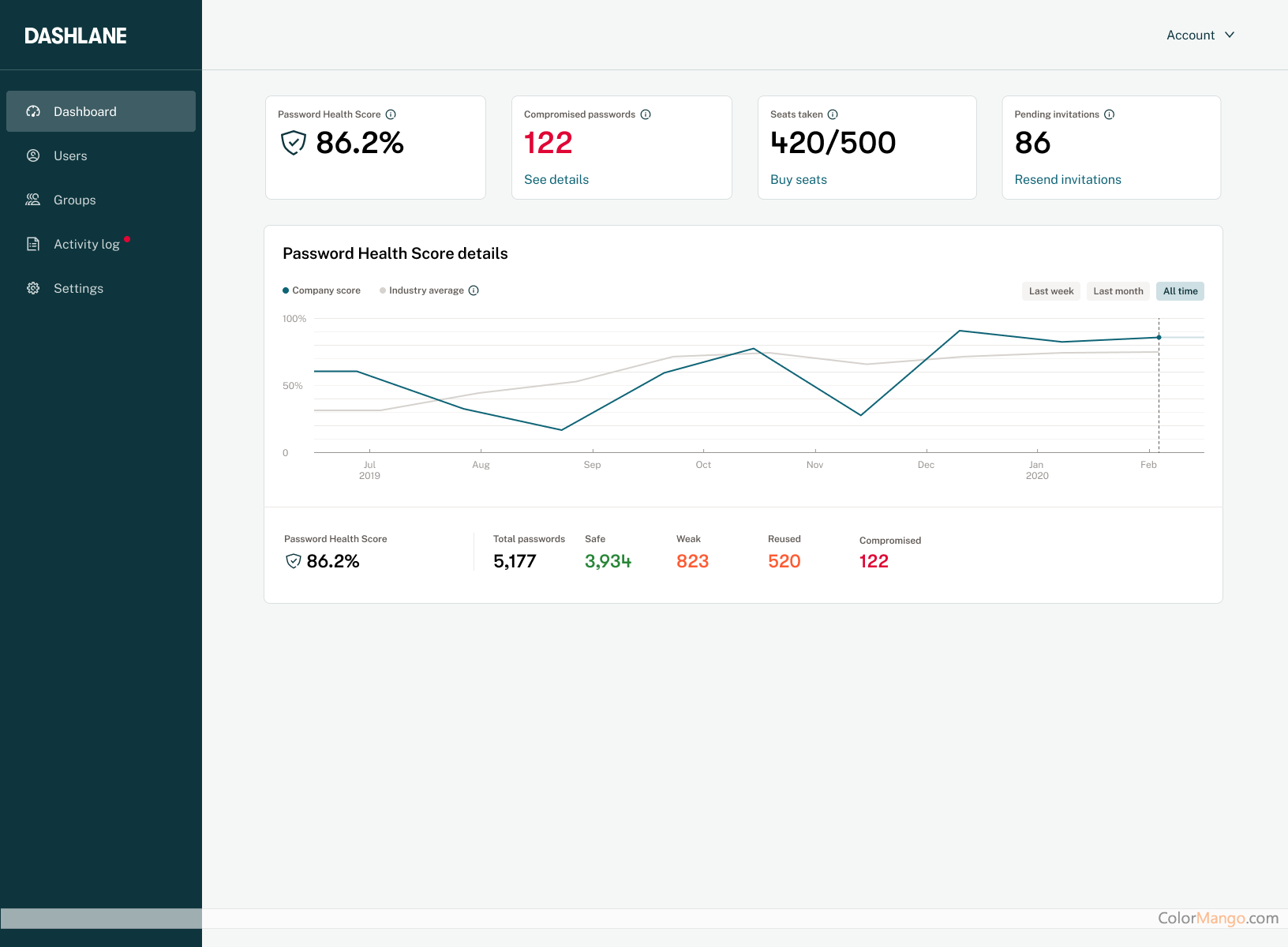
Task: Click the Settings gear icon in sidebar
Action: coord(33,288)
